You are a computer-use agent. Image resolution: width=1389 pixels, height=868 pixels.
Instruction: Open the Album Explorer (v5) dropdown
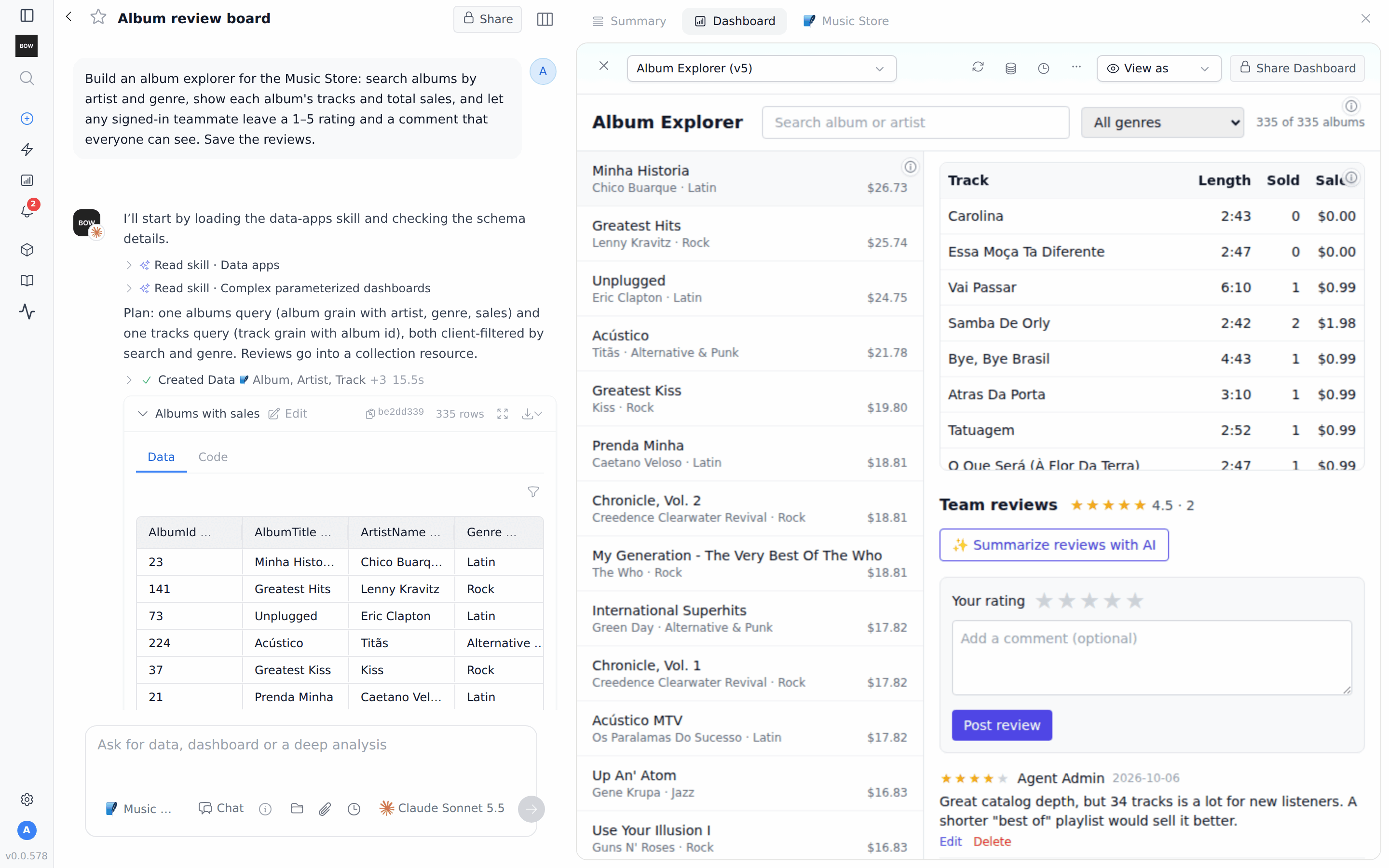point(762,68)
